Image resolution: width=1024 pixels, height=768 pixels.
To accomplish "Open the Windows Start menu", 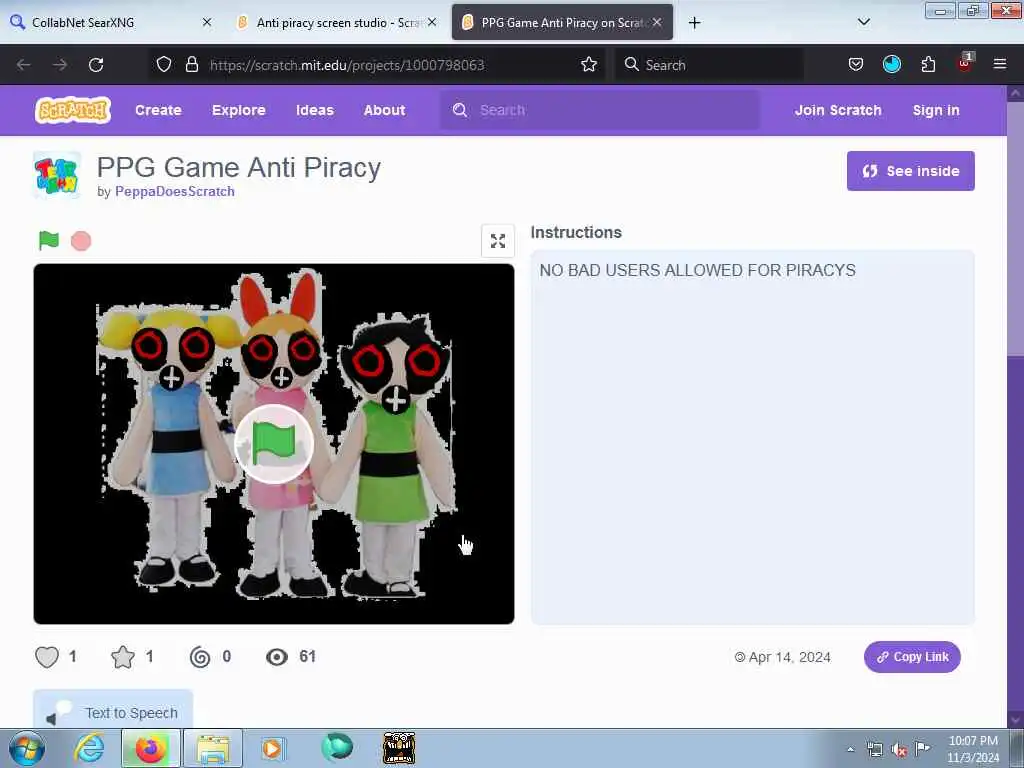I will pyautogui.click(x=27, y=748).
